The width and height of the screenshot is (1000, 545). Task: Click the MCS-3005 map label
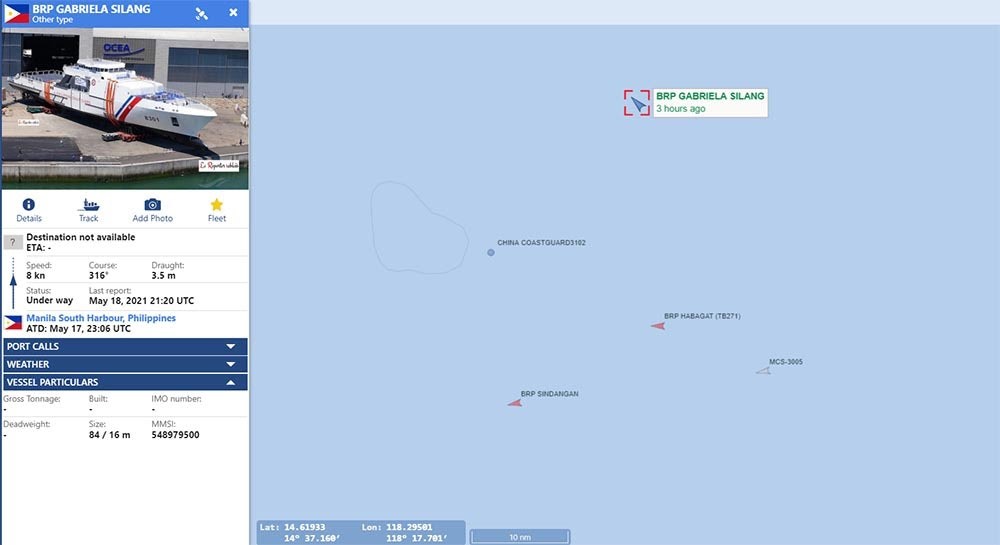786,362
